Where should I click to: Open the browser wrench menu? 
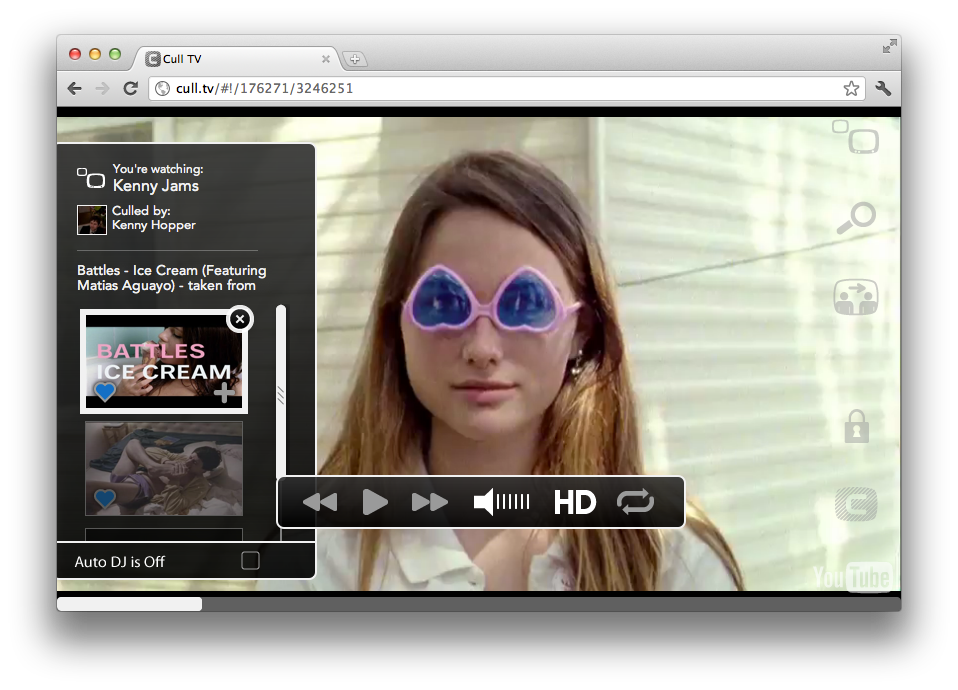(x=883, y=89)
